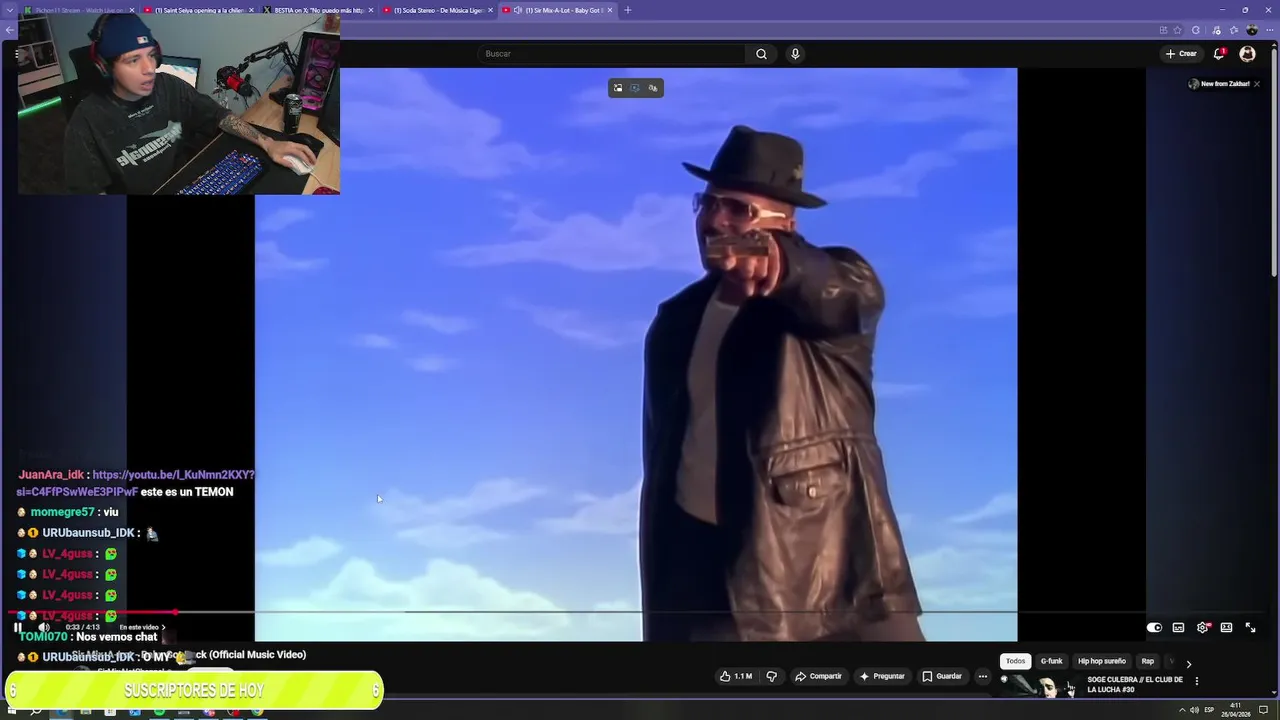Open the YouTube account avatar menu
Viewport: 1280px width, 720px height.
(1247, 54)
